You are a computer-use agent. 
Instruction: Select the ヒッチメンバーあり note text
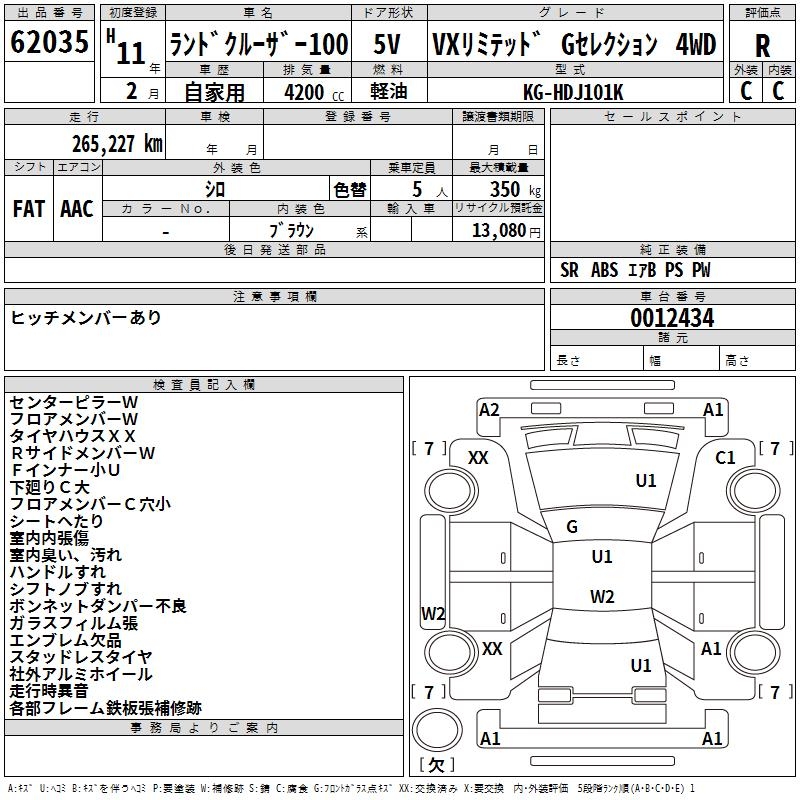click(x=86, y=318)
